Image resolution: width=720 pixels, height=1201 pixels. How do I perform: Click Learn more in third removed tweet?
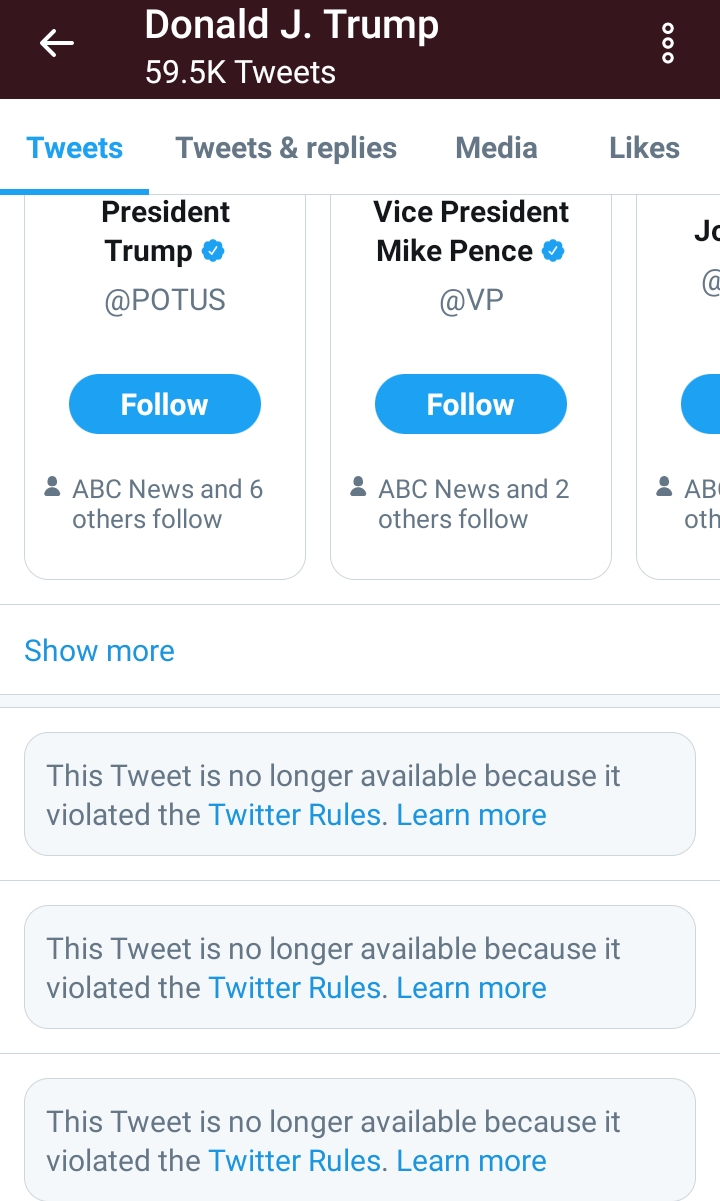coord(471,1161)
